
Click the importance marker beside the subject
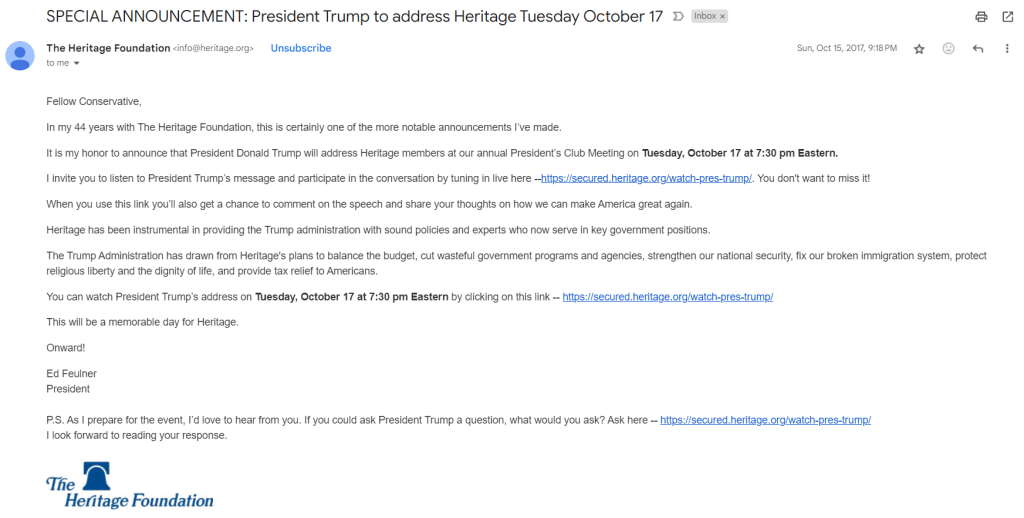point(679,16)
